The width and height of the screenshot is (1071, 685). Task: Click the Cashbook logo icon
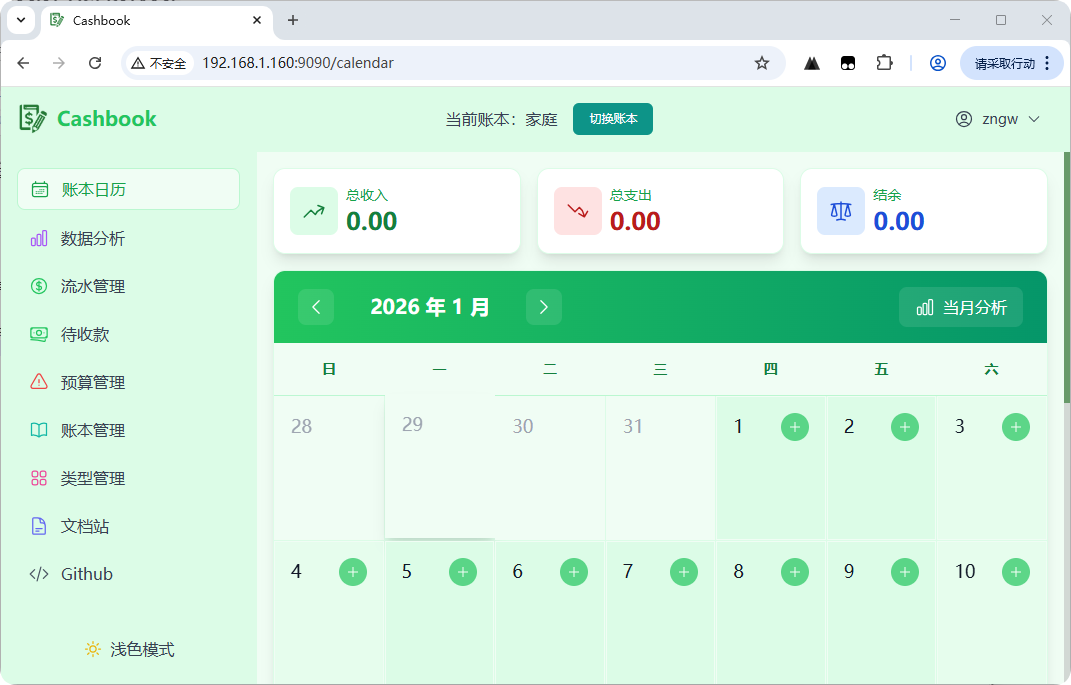coord(33,118)
